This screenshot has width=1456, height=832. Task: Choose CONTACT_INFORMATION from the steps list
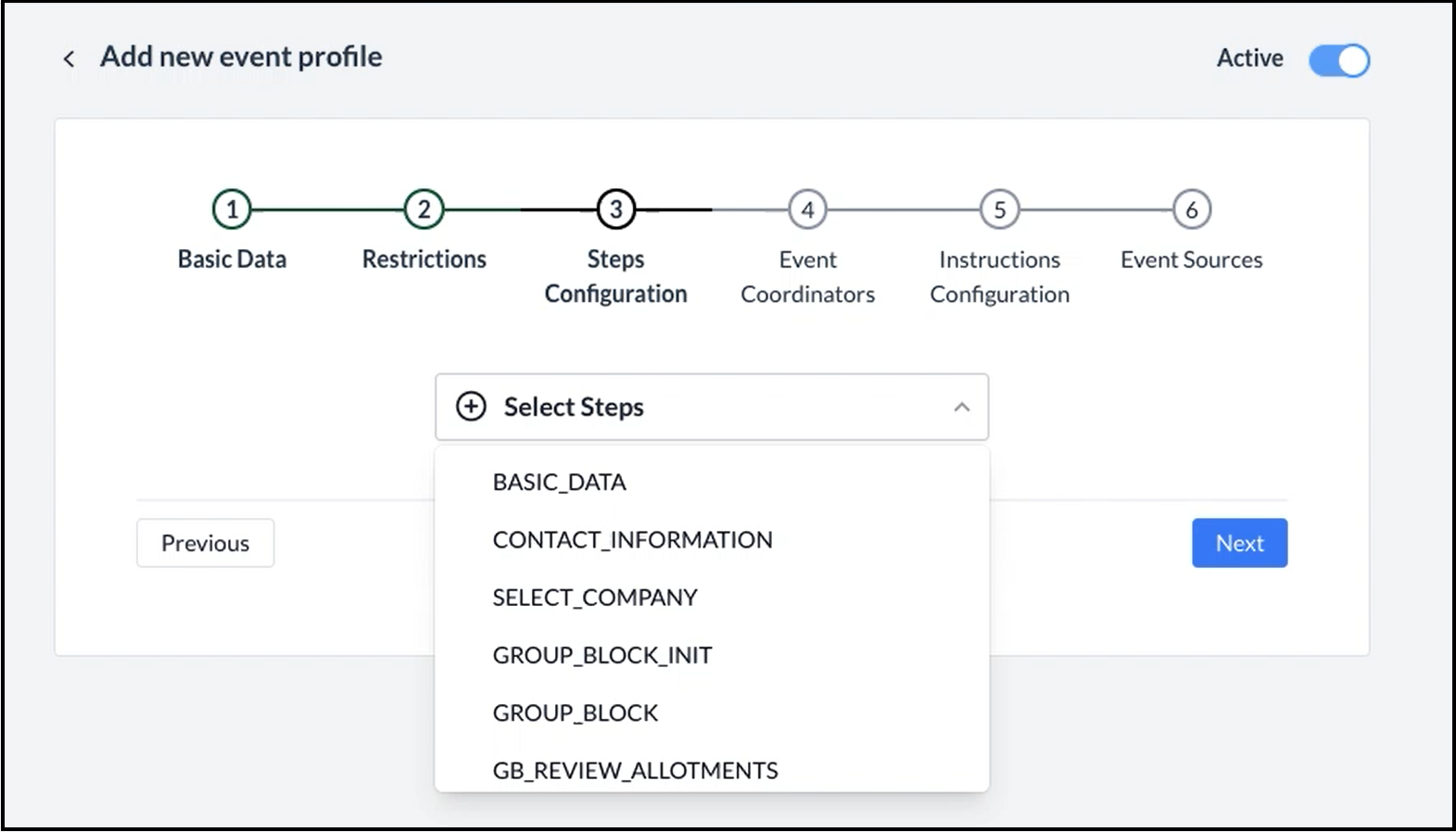pos(632,540)
